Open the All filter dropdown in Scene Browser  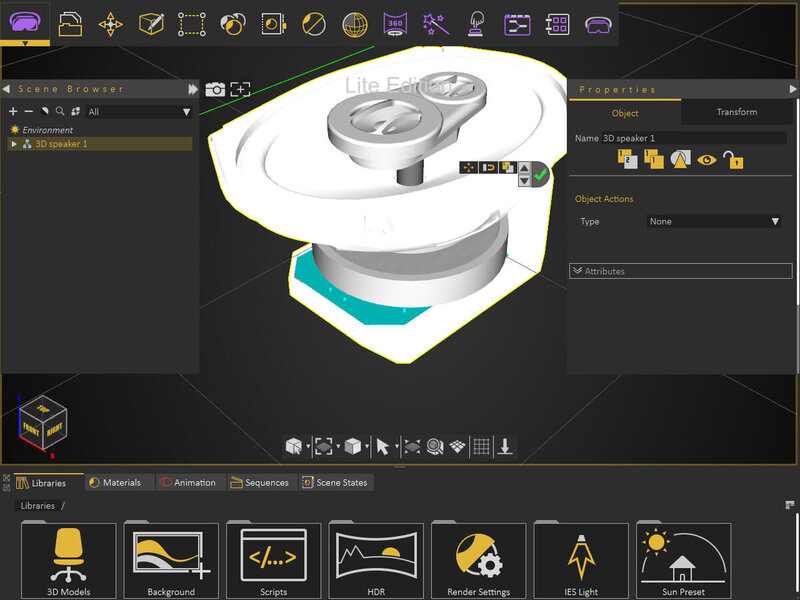point(138,112)
